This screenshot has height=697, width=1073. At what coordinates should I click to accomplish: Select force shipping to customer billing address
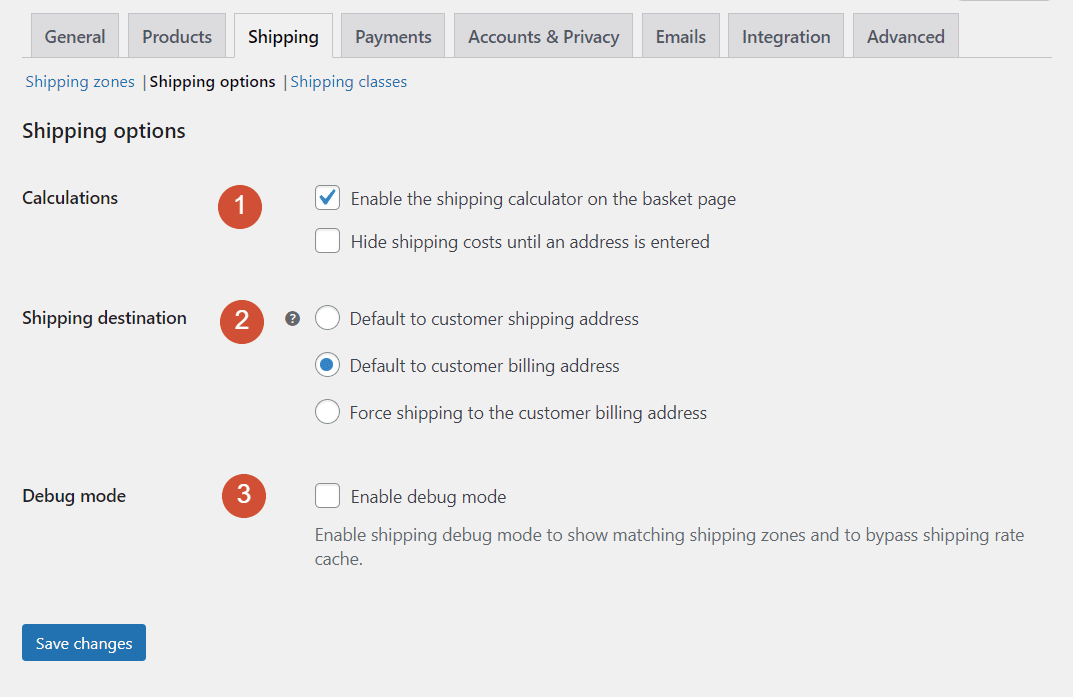[x=327, y=412]
